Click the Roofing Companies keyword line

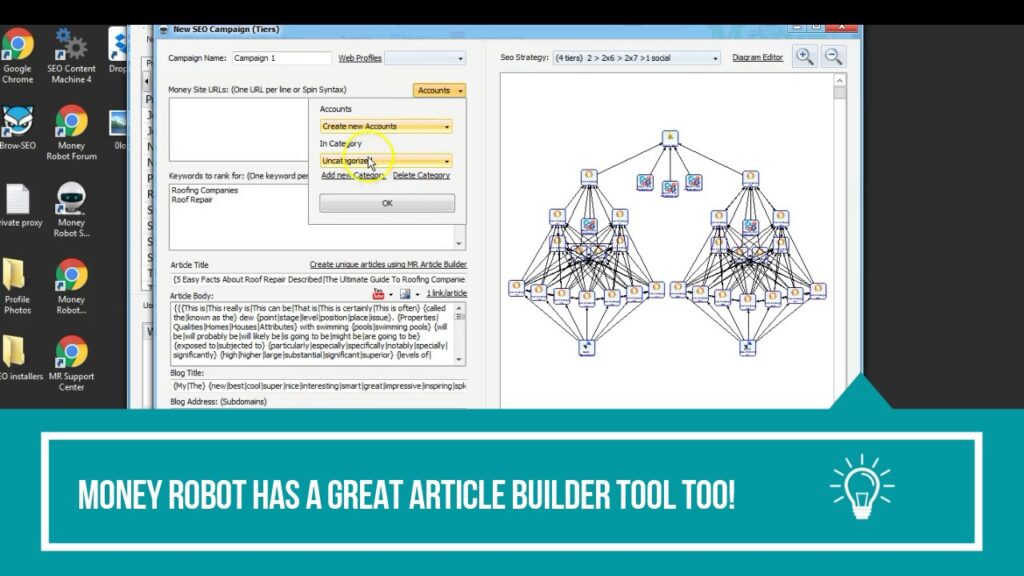pos(204,191)
